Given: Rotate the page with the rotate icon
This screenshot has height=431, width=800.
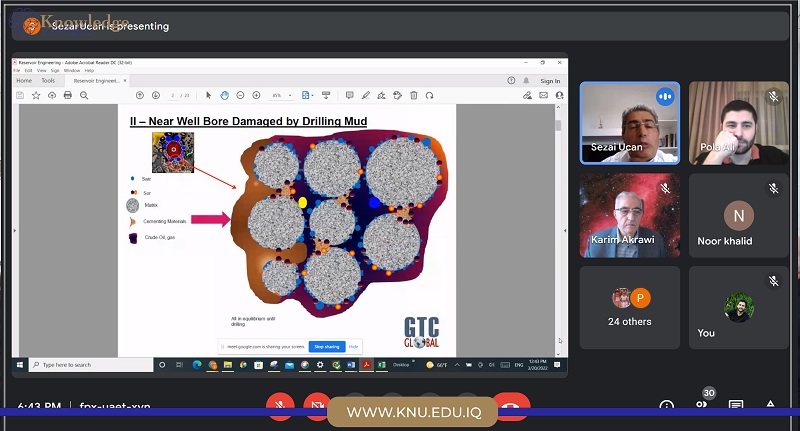Looking at the screenshot, I should pyautogui.click(x=430, y=95).
